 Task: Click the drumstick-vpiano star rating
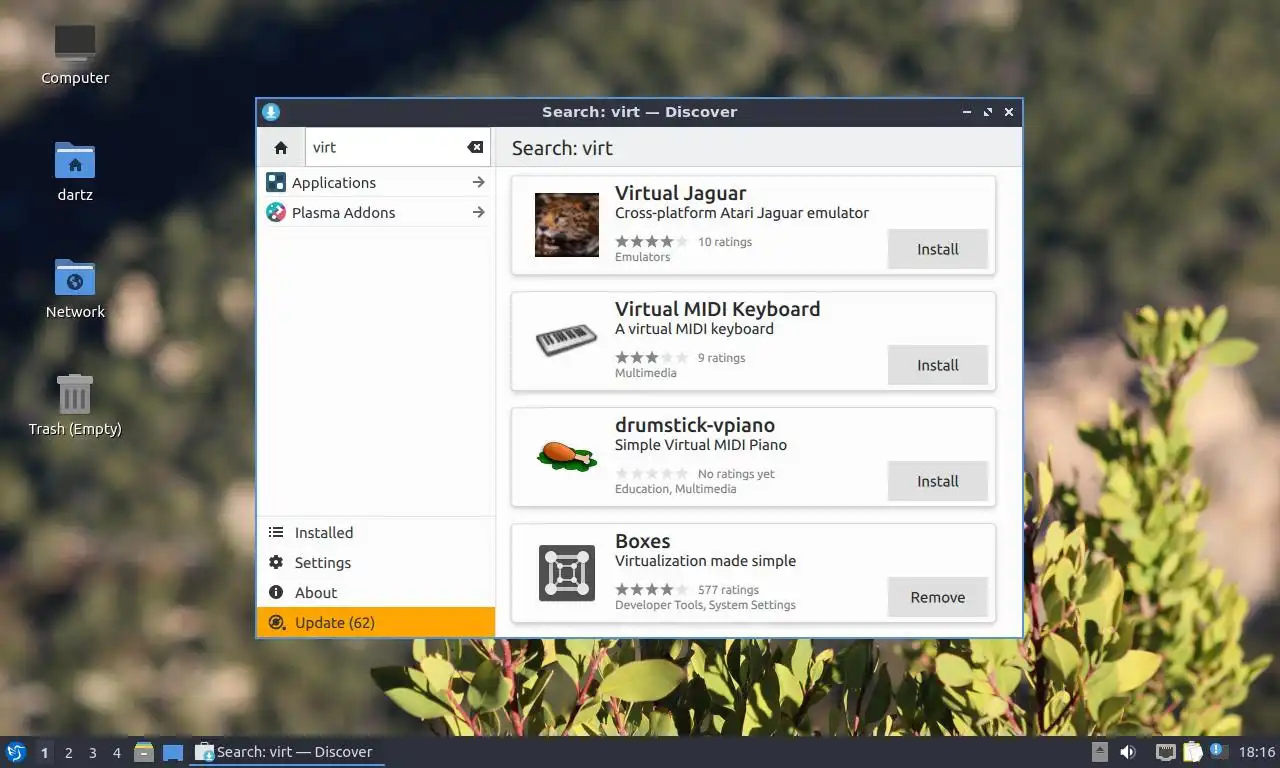pyautogui.click(x=651, y=473)
